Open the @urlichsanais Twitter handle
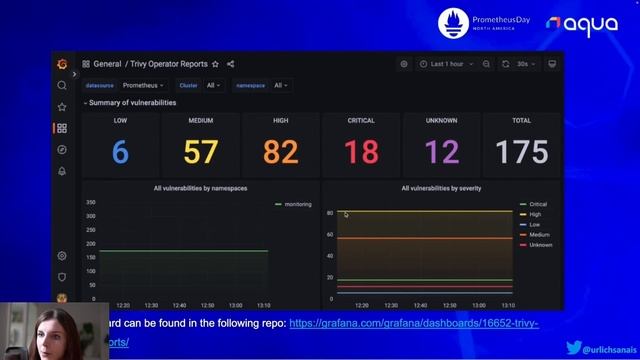The height and width of the screenshot is (360, 640). 609,350
